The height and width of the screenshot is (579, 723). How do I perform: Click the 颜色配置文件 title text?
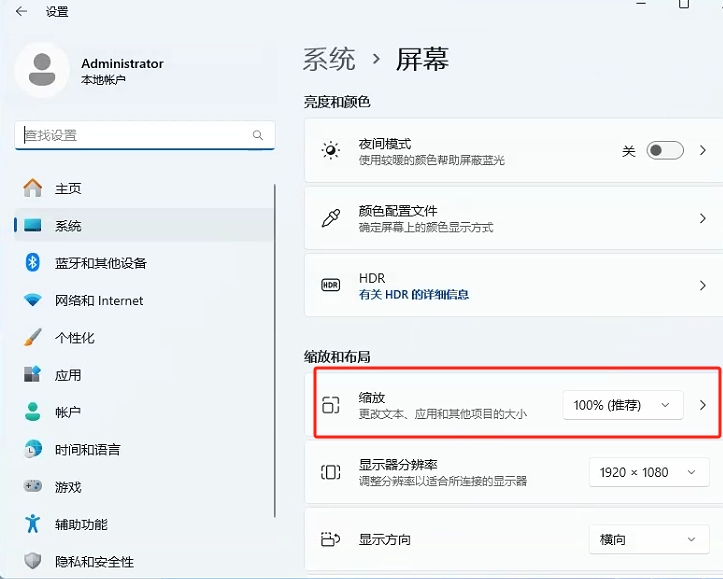tap(398, 211)
